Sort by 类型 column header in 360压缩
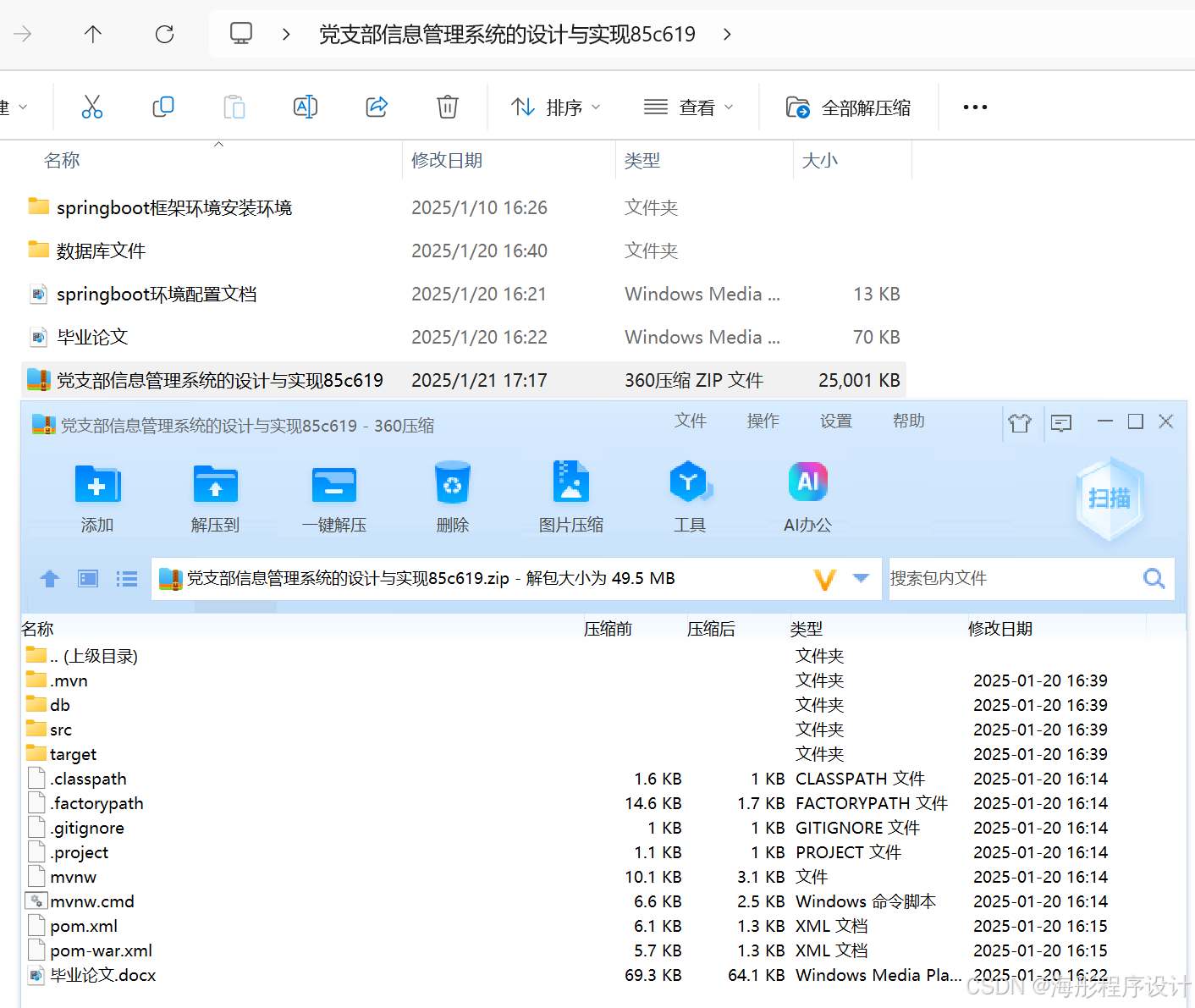The image size is (1195, 1008). point(807,629)
